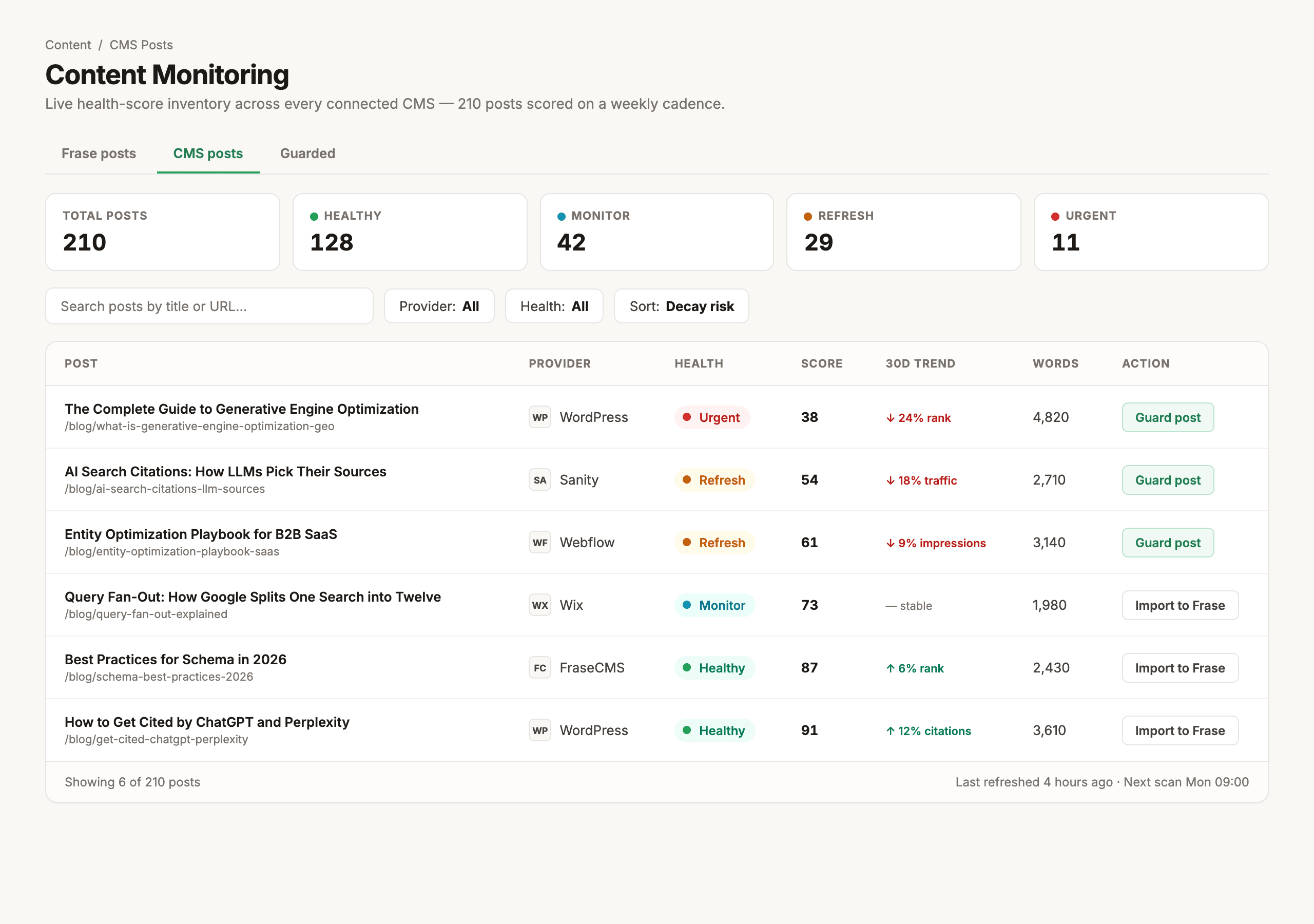The height and width of the screenshot is (924, 1314).
Task: Click the Monitor badge on Query Fan-Out row
Action: (x=714, y=605)
